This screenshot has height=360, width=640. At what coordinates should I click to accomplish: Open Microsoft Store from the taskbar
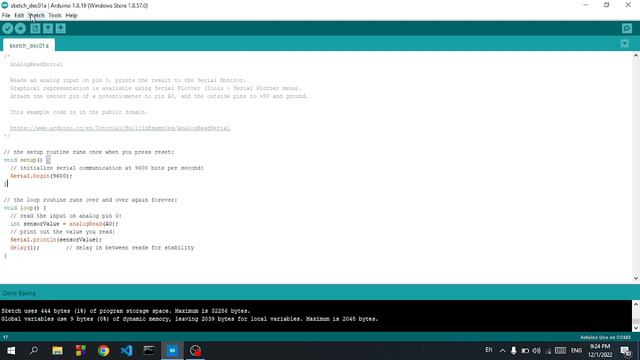[x=80, y=351]
